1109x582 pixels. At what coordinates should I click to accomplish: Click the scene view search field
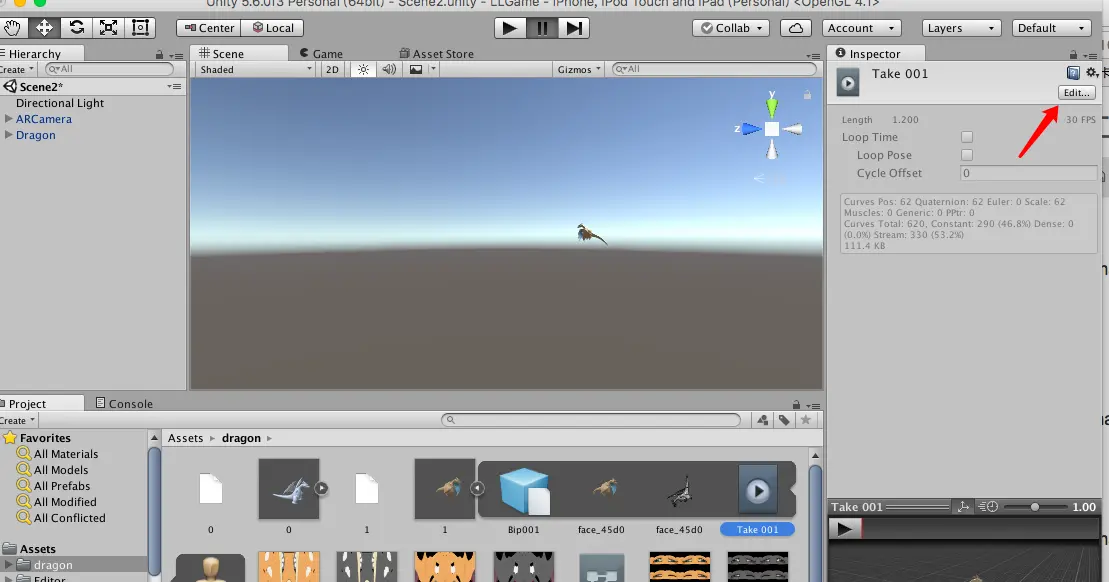(x=714, y=69)
